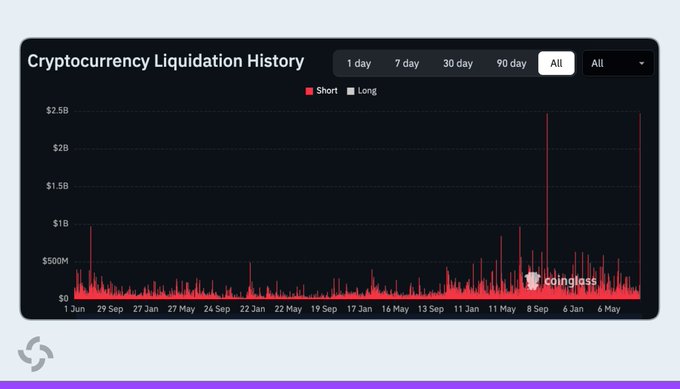The image size is (680, 389).
Task: Select the 7 day time range tab
Action: (407, 63)
